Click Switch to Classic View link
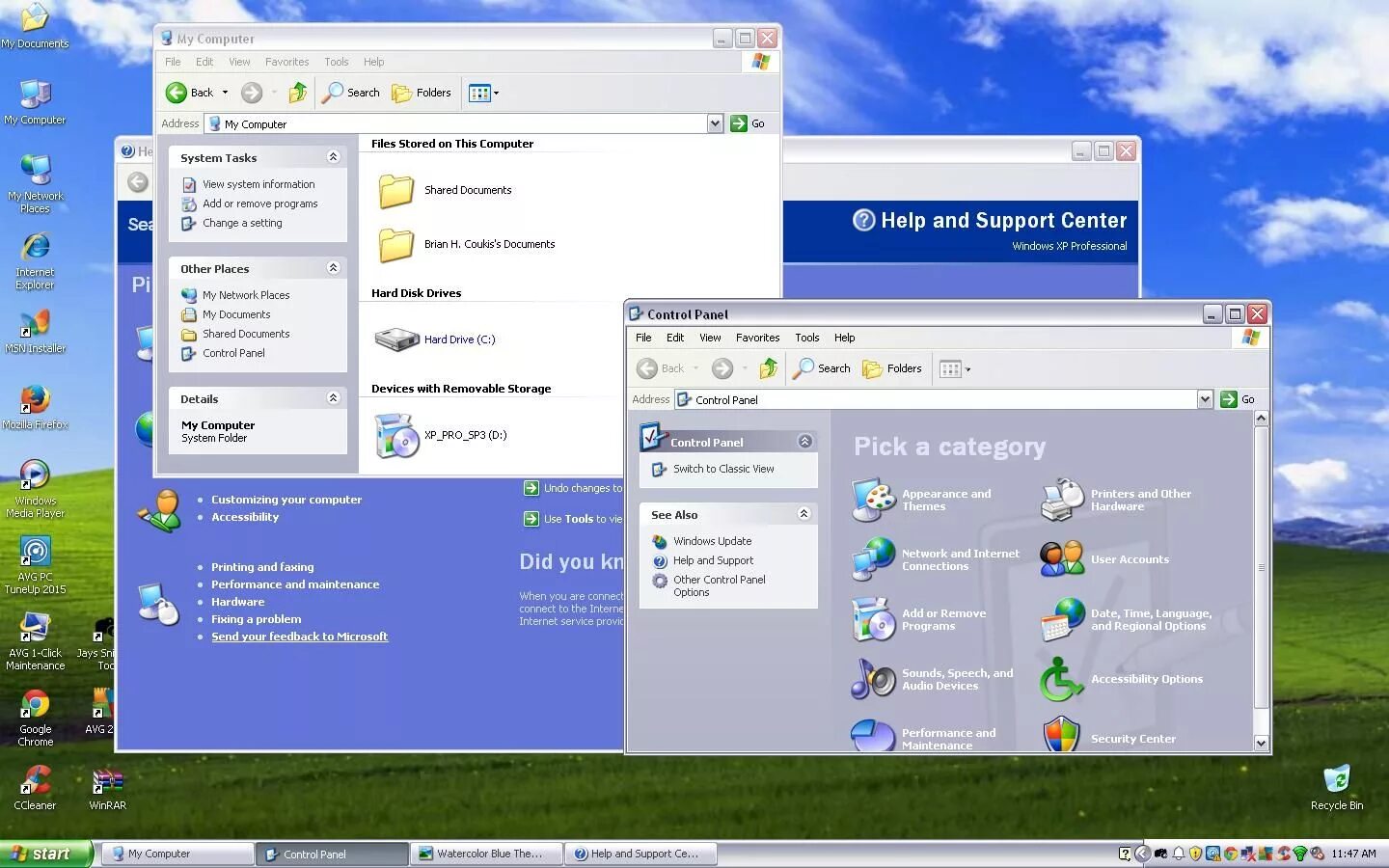 tap(723, 469)
